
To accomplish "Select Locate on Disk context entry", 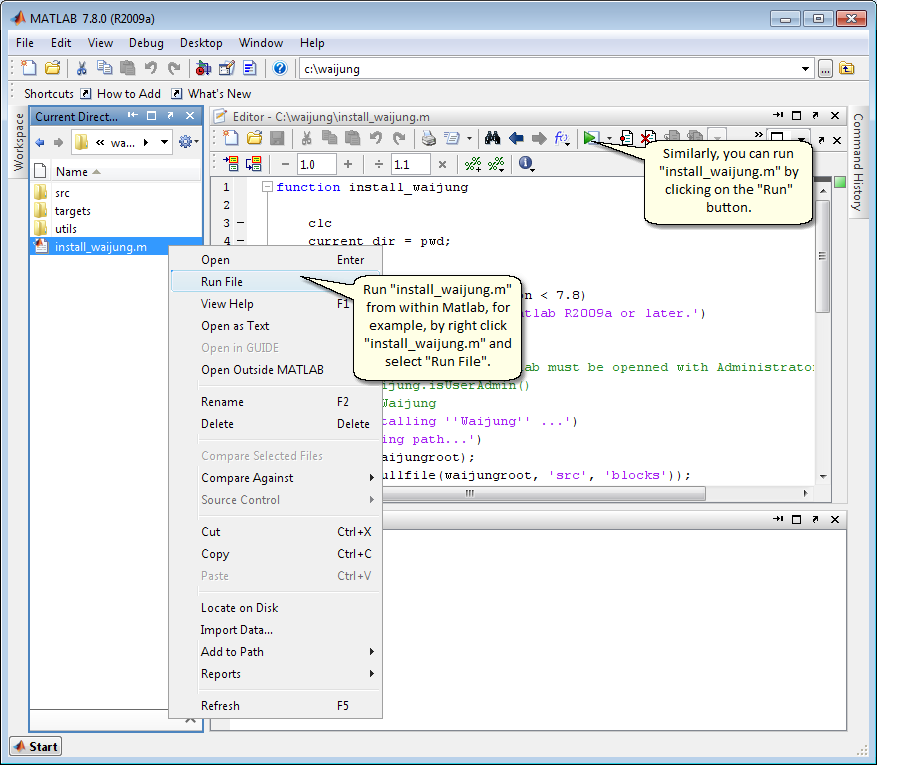I will click(276, 608).
